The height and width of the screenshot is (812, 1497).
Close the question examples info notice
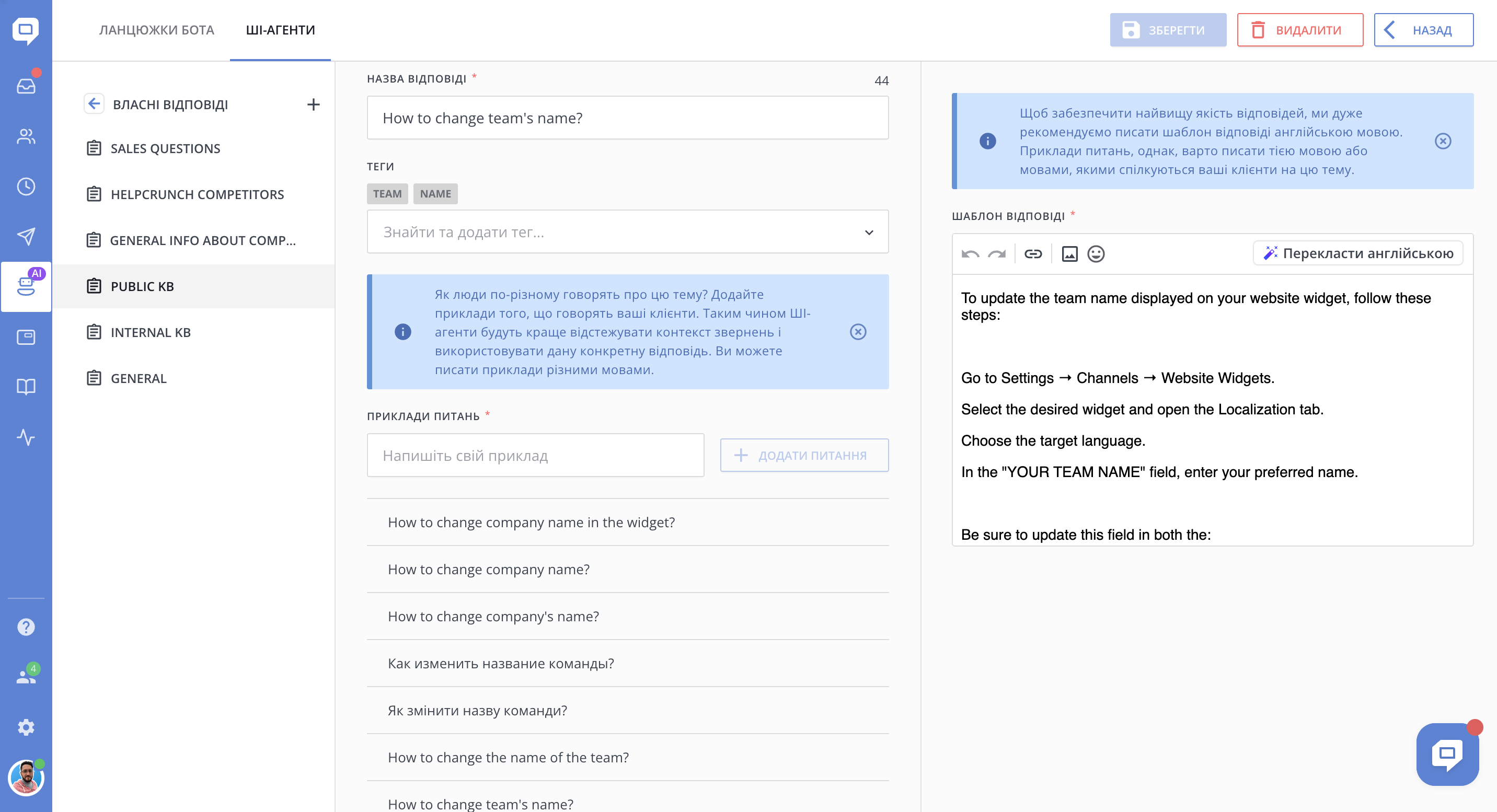click(x=858, y=332)
